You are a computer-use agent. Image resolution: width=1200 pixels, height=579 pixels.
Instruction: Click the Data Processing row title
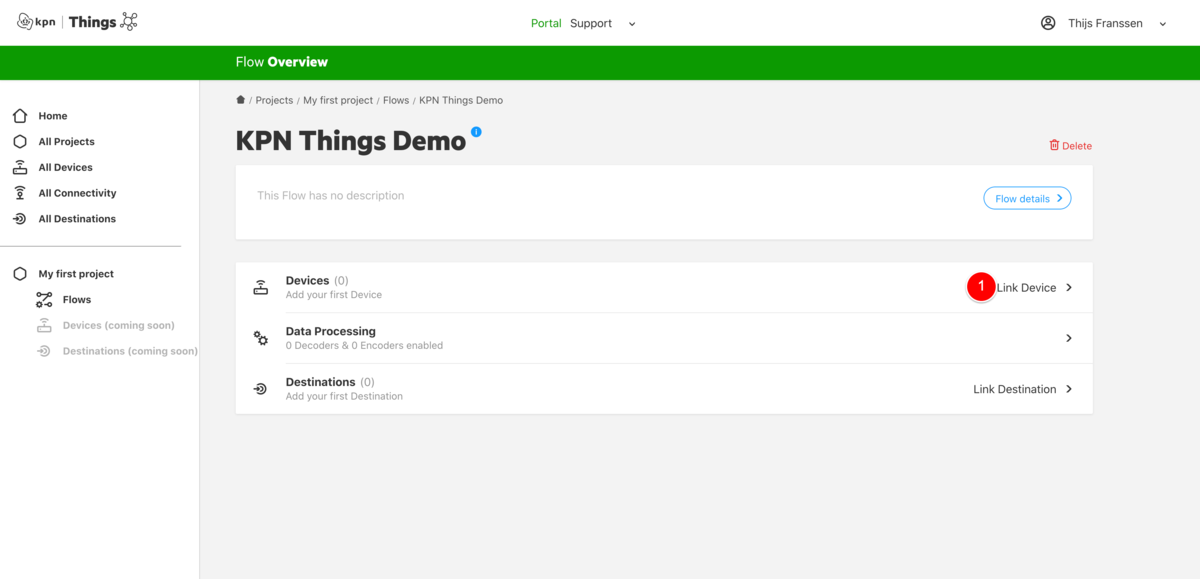331,331
